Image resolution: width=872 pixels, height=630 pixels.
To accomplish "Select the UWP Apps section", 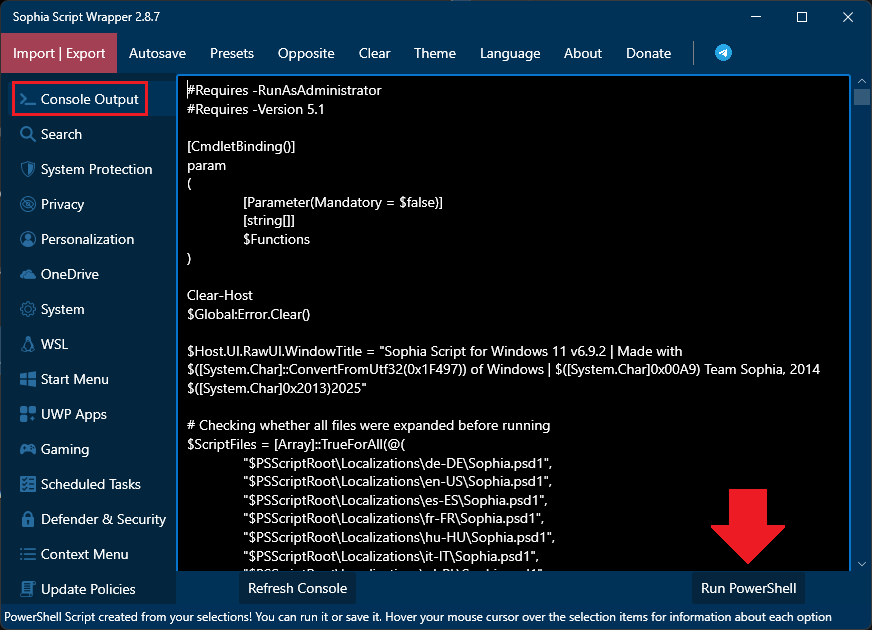I will coord(73,414).
